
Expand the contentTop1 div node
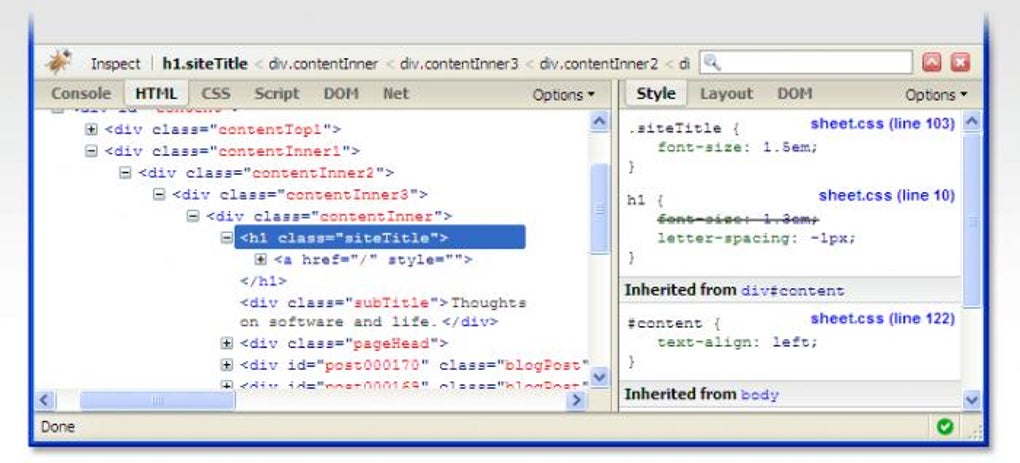point(91,129)
